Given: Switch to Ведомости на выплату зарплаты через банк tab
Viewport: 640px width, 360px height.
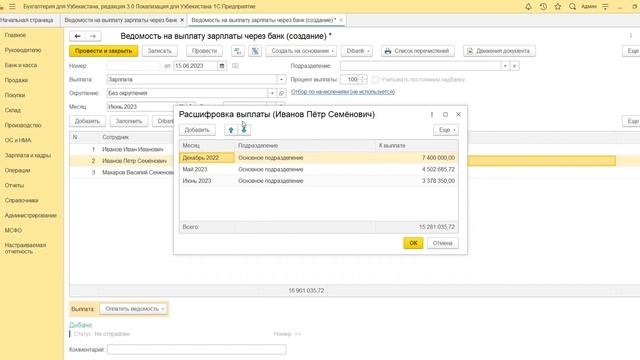Looking at the screenshot, I should point(121,20).
